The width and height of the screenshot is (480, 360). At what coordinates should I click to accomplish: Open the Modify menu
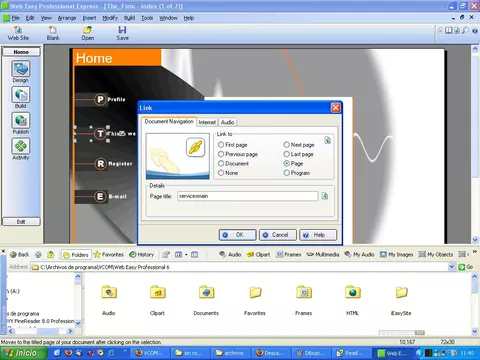click(x=110, y=18)
